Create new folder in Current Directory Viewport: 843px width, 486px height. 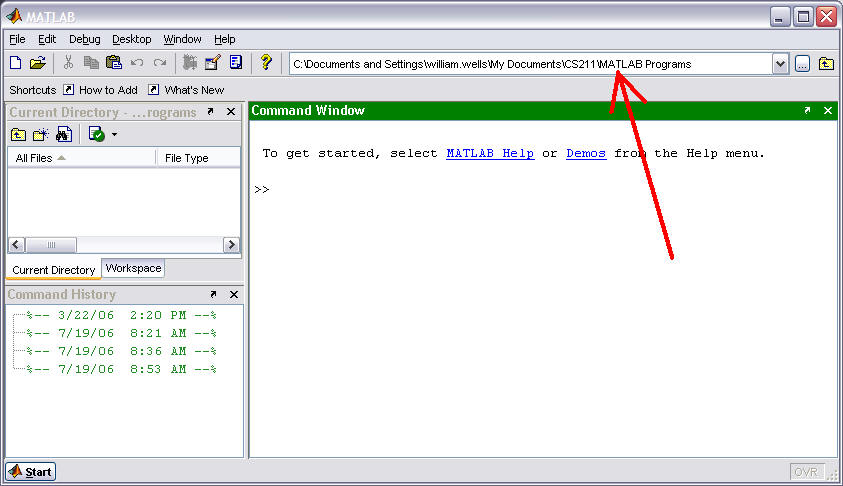pyautogui.click(x=41, y=134)
